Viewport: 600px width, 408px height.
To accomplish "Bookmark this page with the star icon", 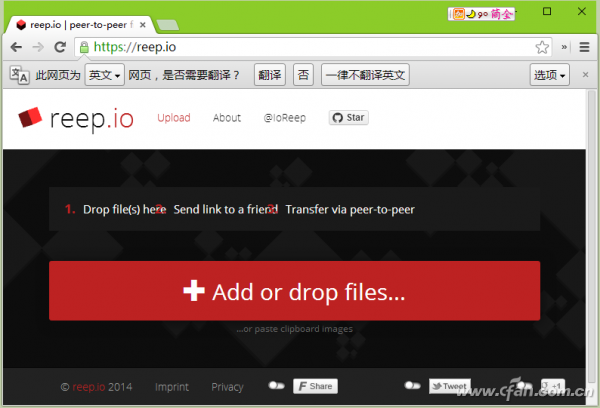I will pos(542,47).
